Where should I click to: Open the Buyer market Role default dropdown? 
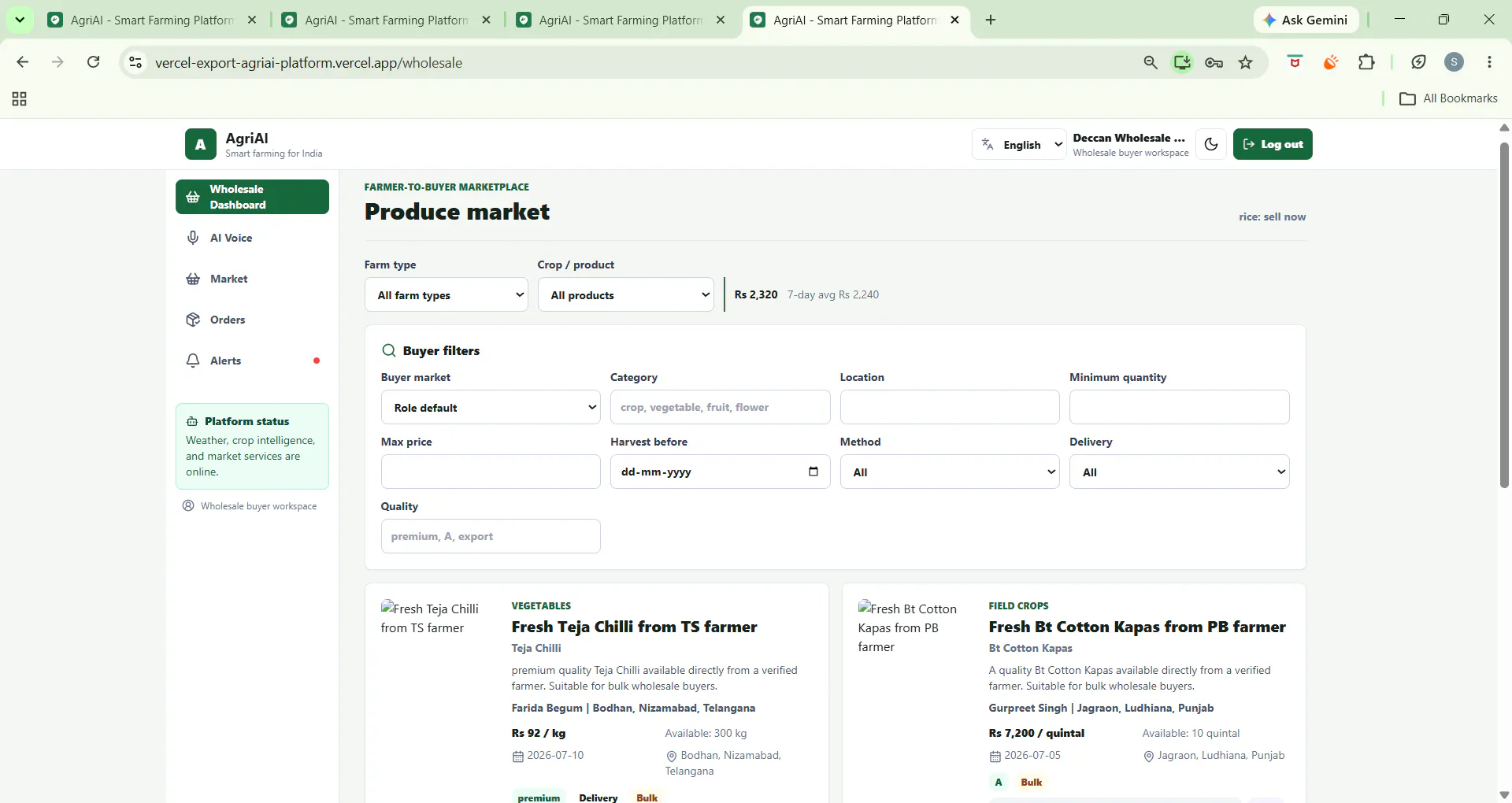[491, 407]
